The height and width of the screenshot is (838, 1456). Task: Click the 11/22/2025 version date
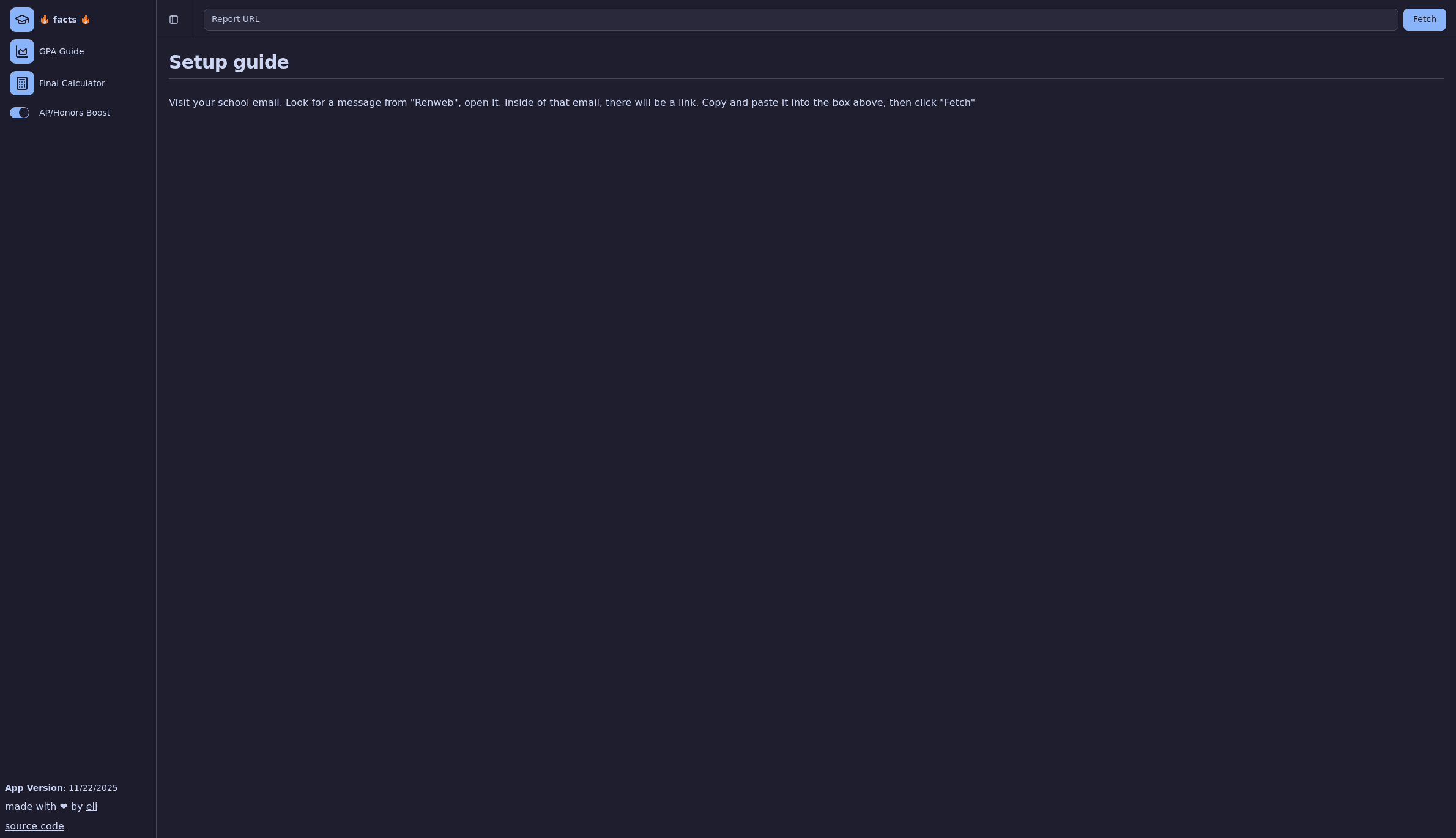93,788
